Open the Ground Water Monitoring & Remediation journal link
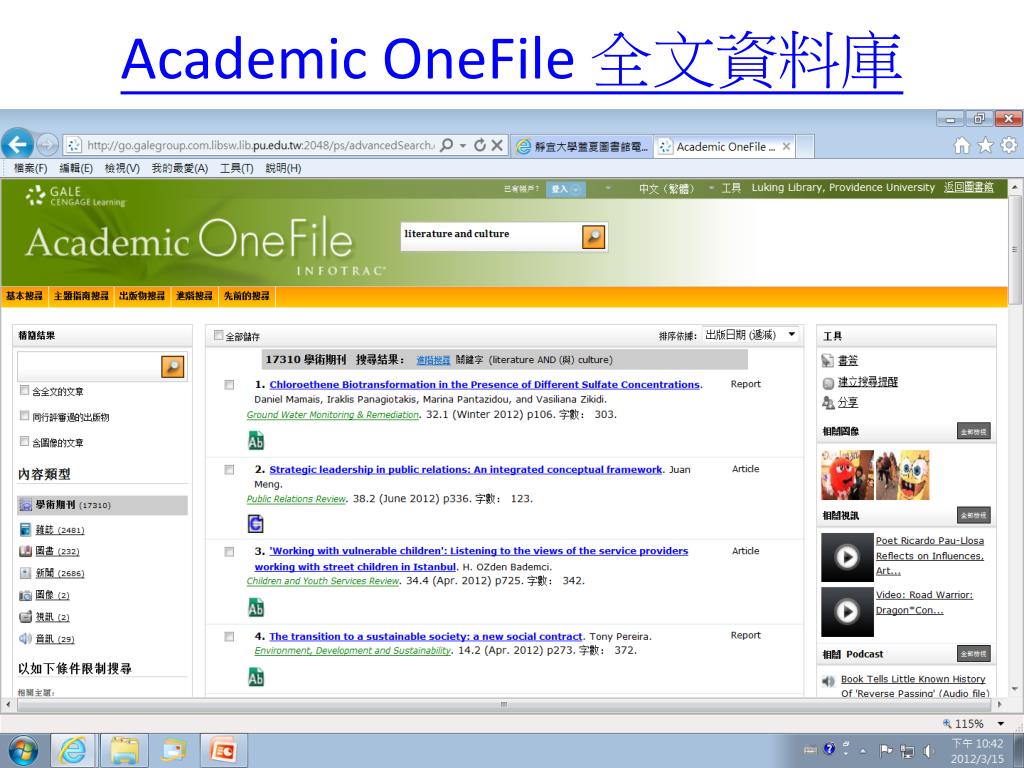The height and width of the screenshot is (768, 1024). click(332, 415)
